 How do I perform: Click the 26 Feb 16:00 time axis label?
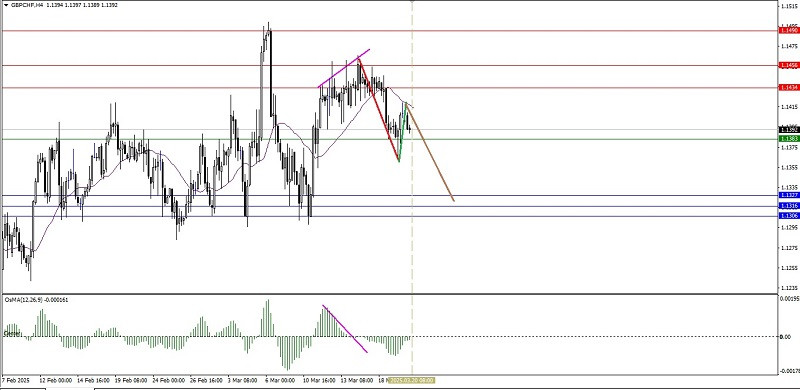tap(206, 380)
